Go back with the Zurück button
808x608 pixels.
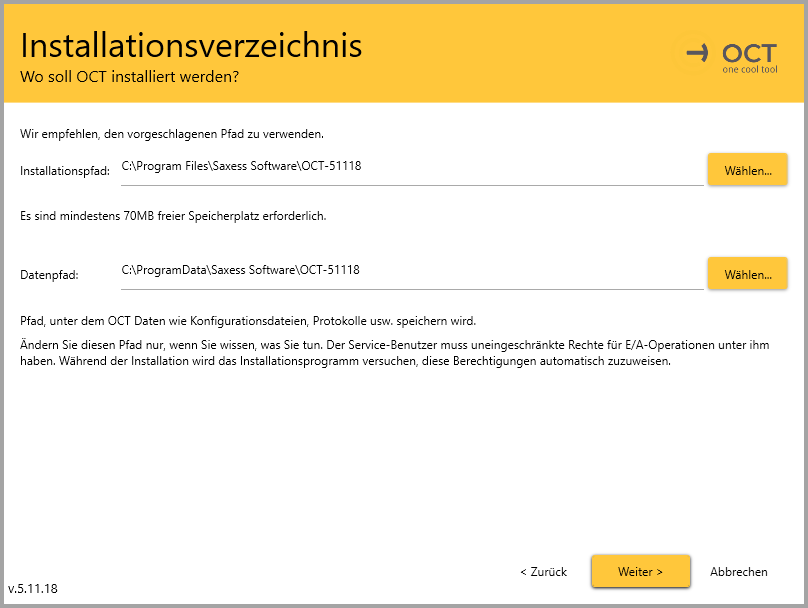click(x=543, y=572)
